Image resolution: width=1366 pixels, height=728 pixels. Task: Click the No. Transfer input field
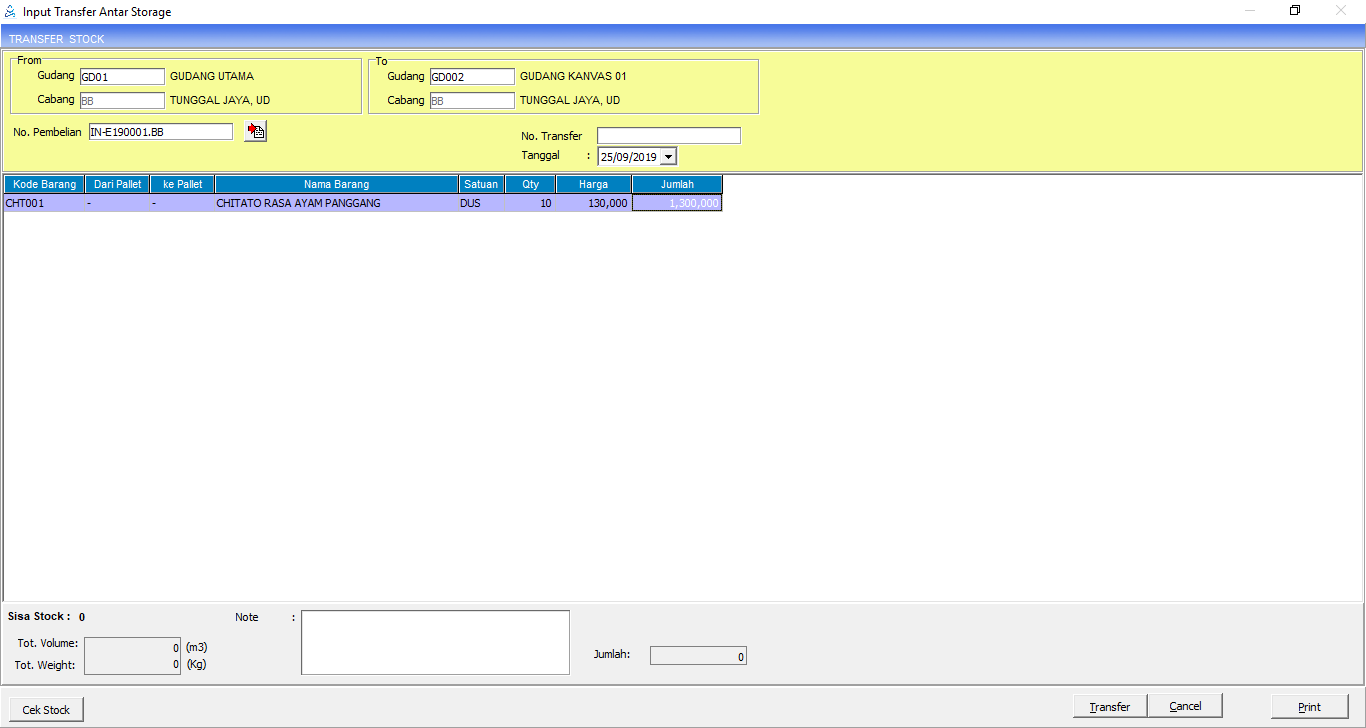pyautogui.click(x=668, y=136)
